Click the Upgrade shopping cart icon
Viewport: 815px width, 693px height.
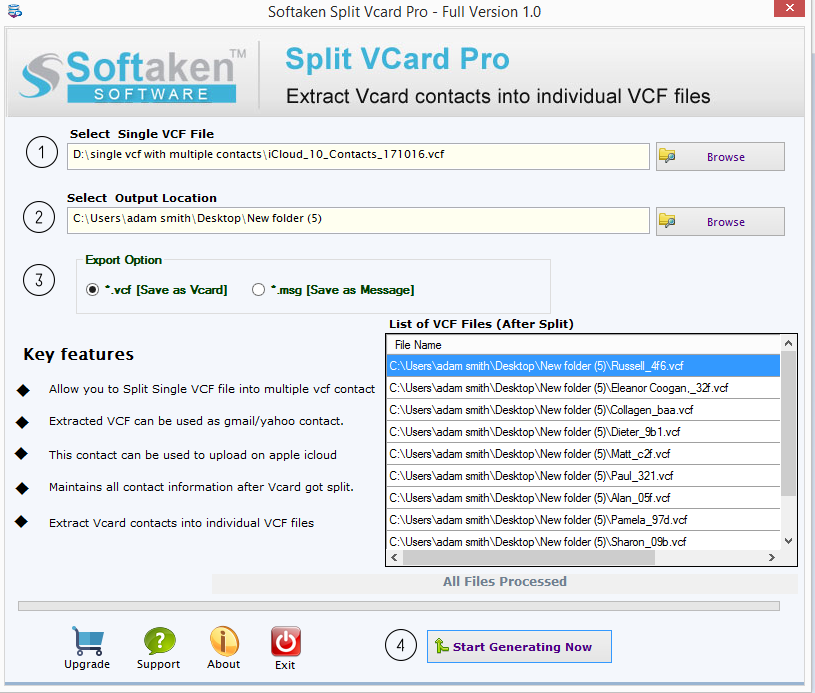pos(87,642)
